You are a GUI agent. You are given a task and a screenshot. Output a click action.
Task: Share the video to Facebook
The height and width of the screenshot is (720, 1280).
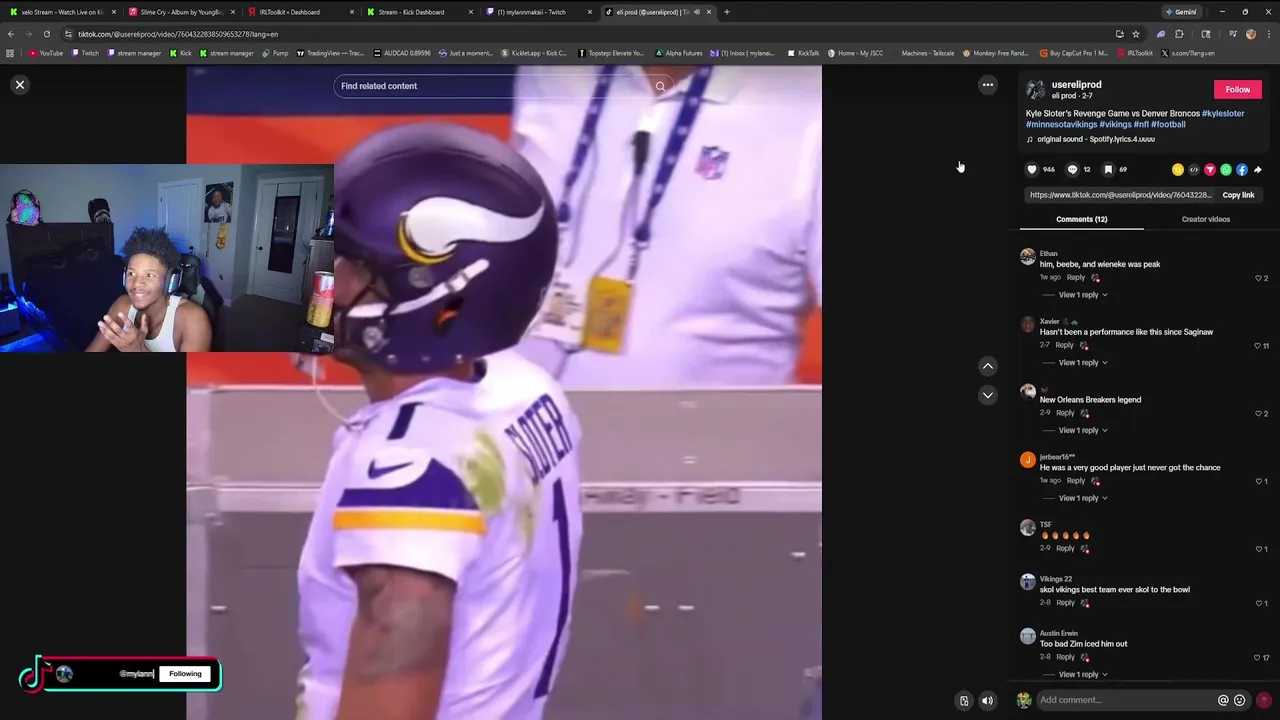tap(1242, 170)
